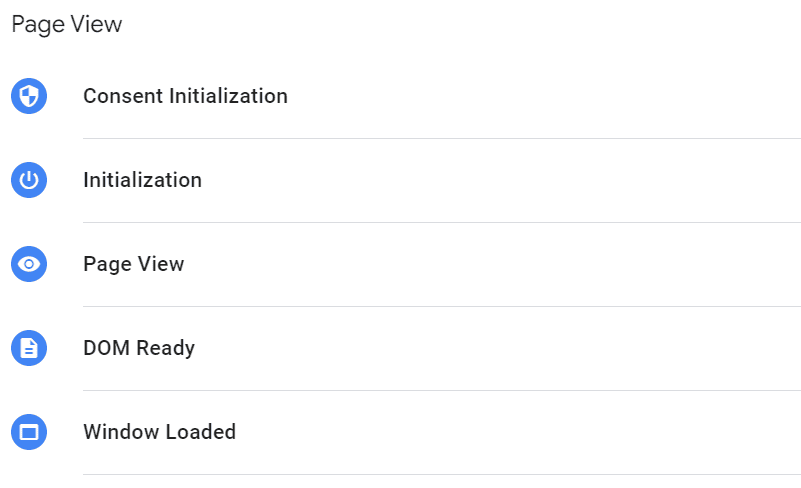801x488 pixels.
Task: Pick the Page View trigger label beside eye icon
Action: 133,264
